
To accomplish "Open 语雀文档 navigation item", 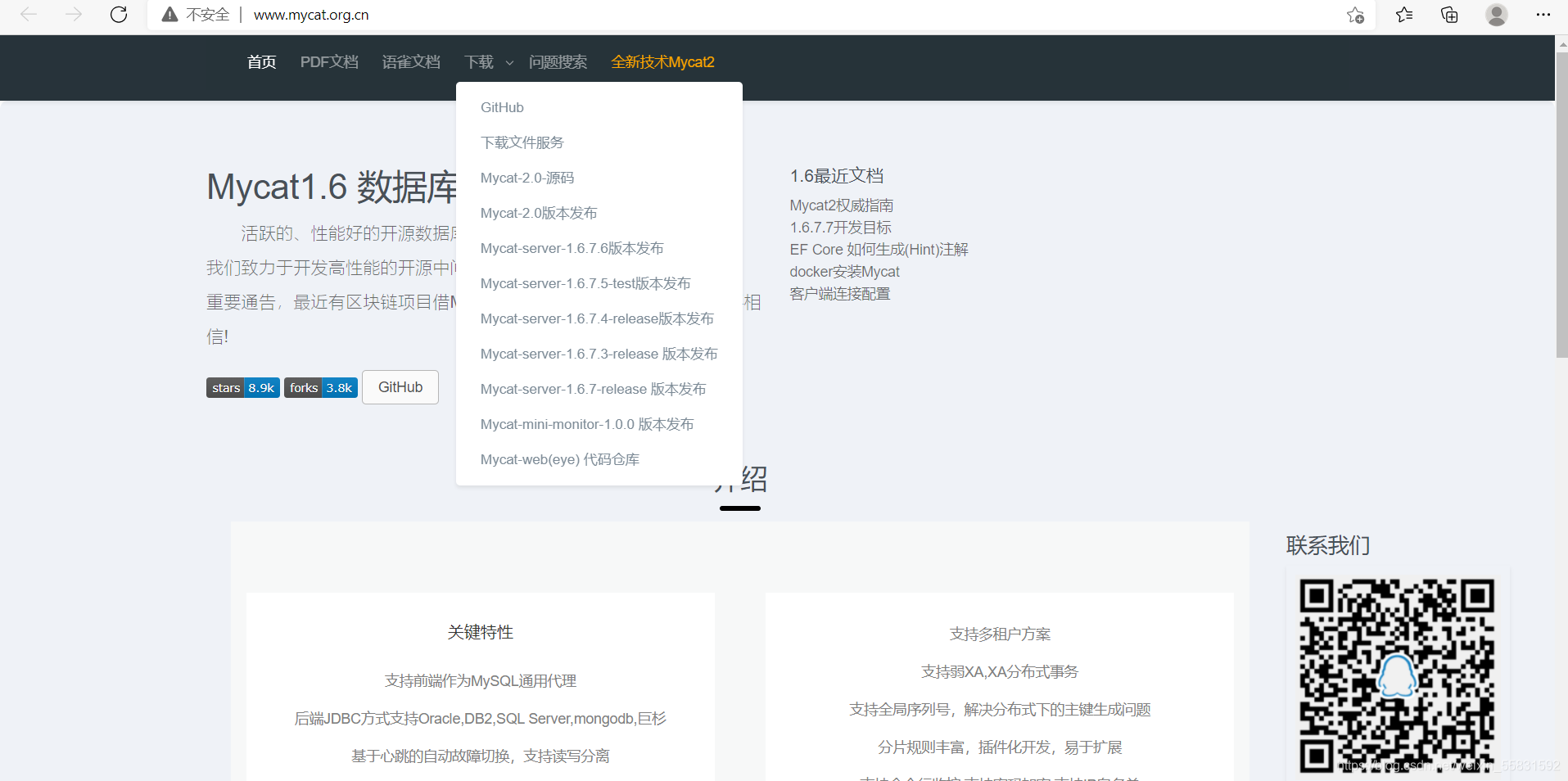I will 411,62.
